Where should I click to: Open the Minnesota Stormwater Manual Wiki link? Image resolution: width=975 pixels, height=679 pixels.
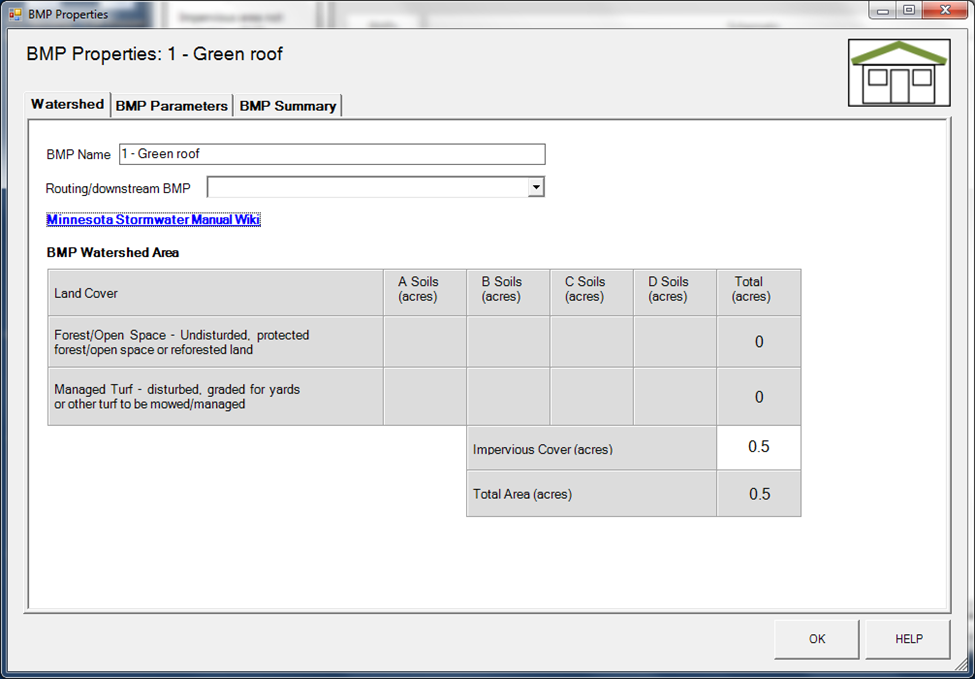tap(153, 220)
